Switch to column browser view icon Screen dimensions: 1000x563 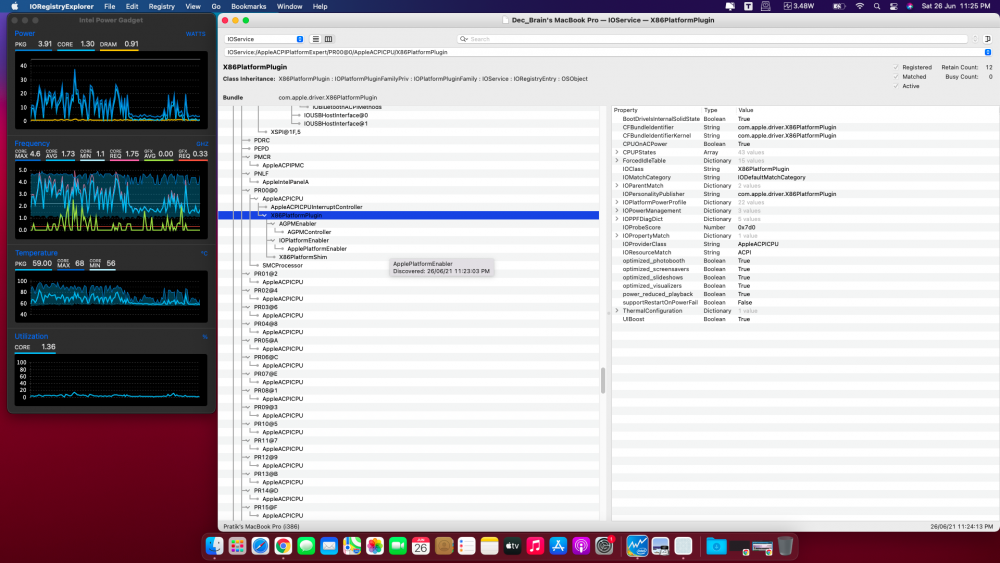pos(328,39)
